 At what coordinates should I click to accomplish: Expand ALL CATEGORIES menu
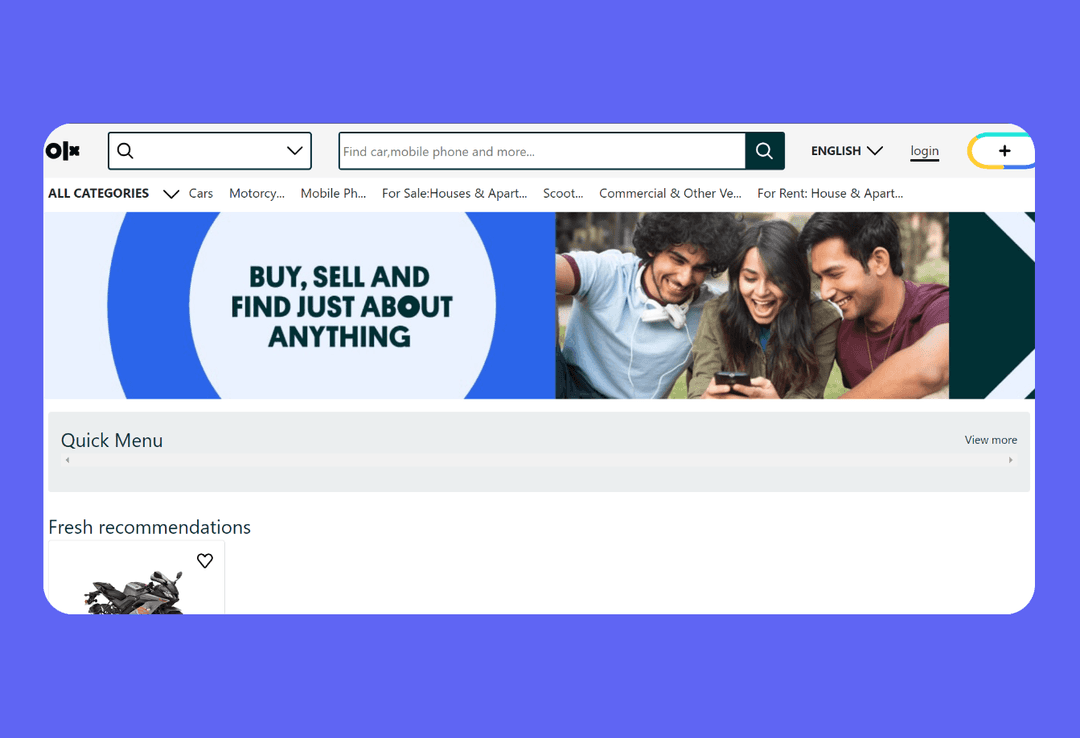(x=114, y=194)
